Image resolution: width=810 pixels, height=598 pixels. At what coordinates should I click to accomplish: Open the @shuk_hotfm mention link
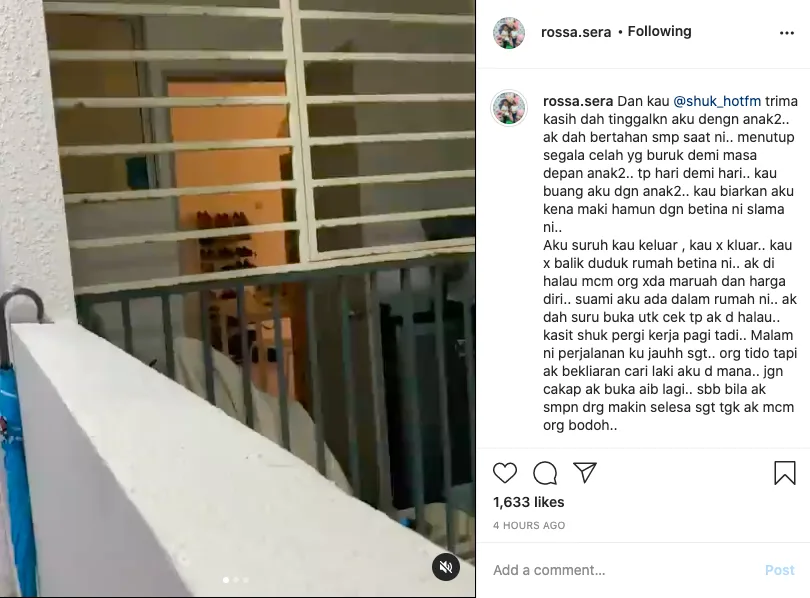(717, 101)
